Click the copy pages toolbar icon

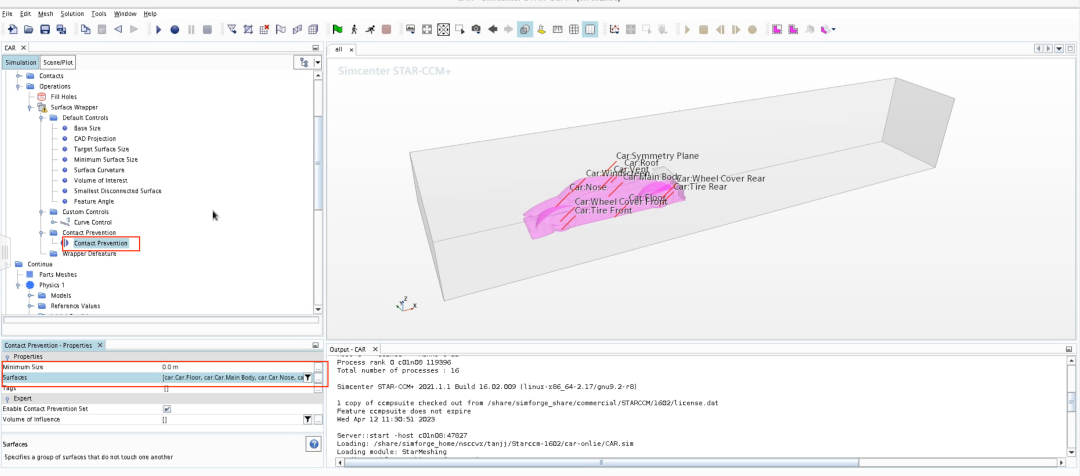pyautogui.click(x=85, y=29)
